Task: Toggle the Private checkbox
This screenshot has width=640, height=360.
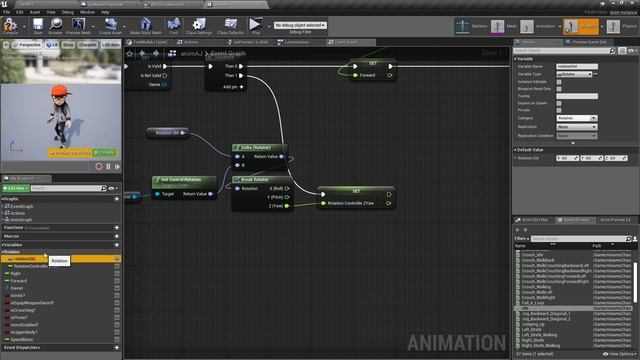Action: click(x=559, y=110)
